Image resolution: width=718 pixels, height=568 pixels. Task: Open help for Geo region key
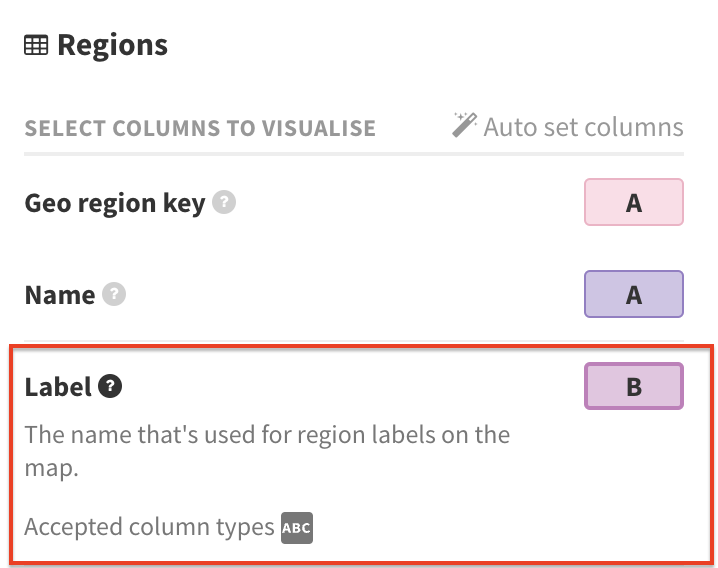click(x=226, y=204)
